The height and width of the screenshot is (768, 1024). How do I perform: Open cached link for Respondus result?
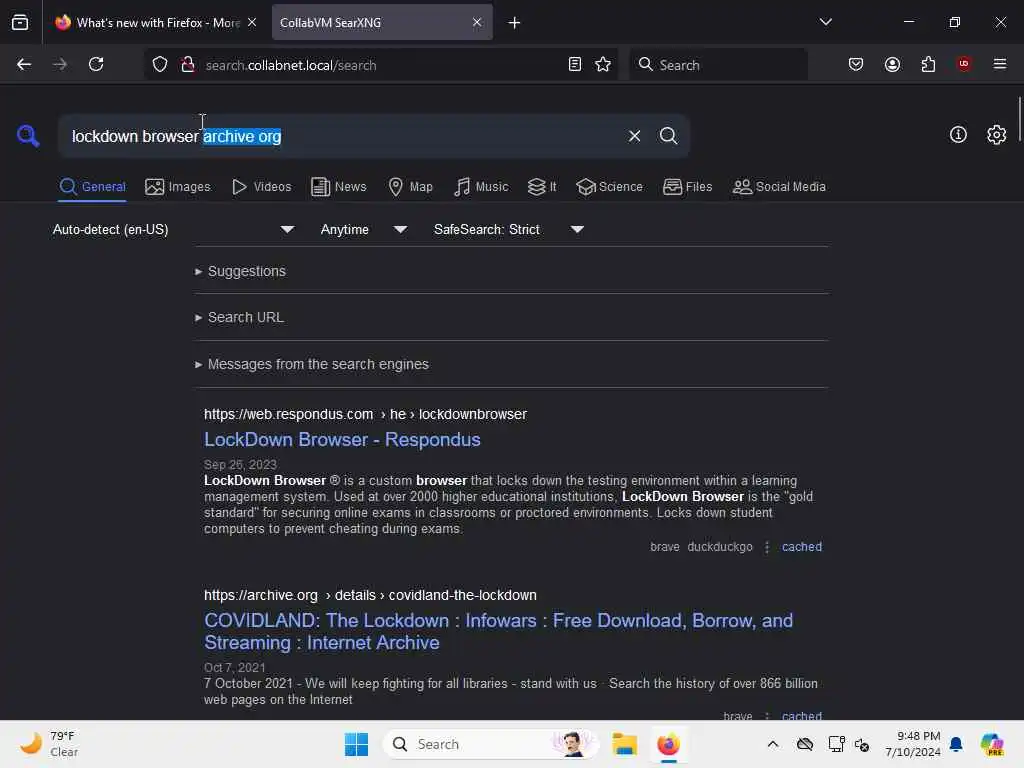[801, 547]
